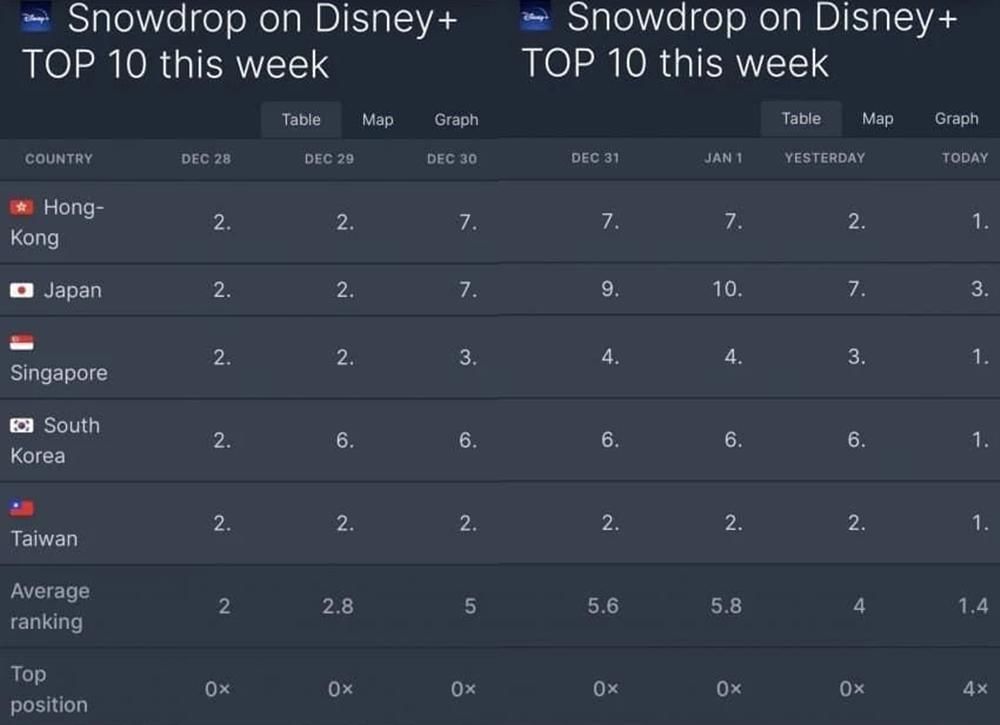Screen dimensions: 1000x725
Task: Open the Japan country link
Action: [72, 290]
